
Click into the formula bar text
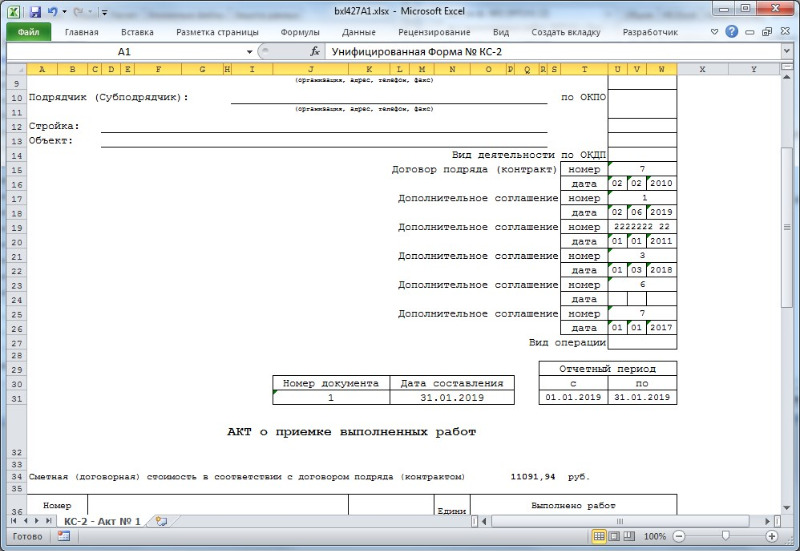pos(554,52)
